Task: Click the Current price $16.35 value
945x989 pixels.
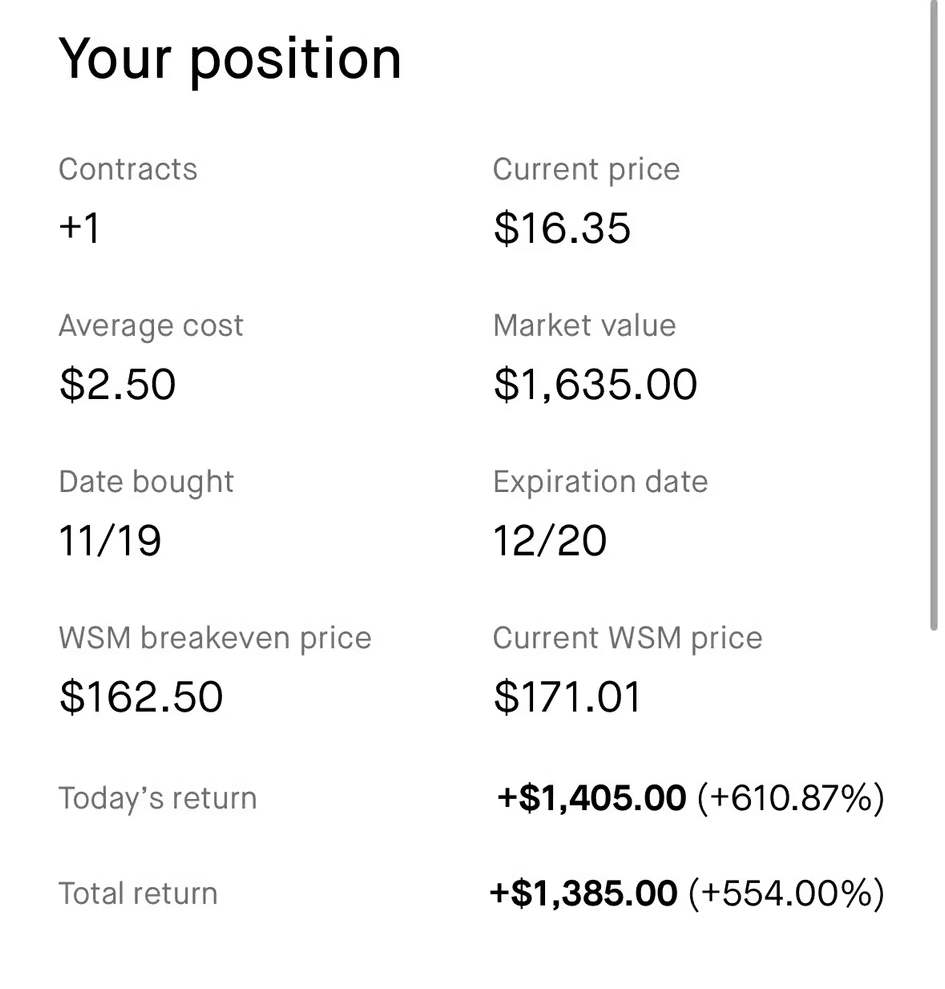Action: 562,228
